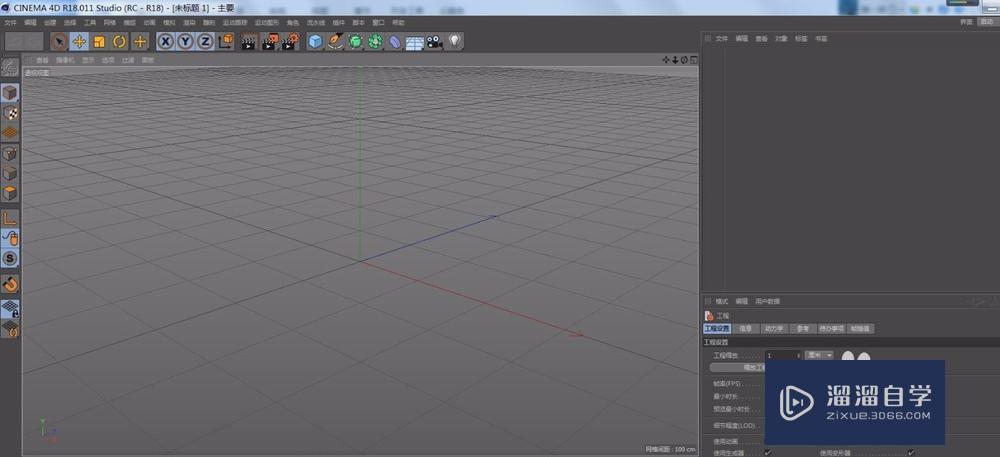
Task: Toggle Locked Workplane icon
Action: [x=10, y=308]
